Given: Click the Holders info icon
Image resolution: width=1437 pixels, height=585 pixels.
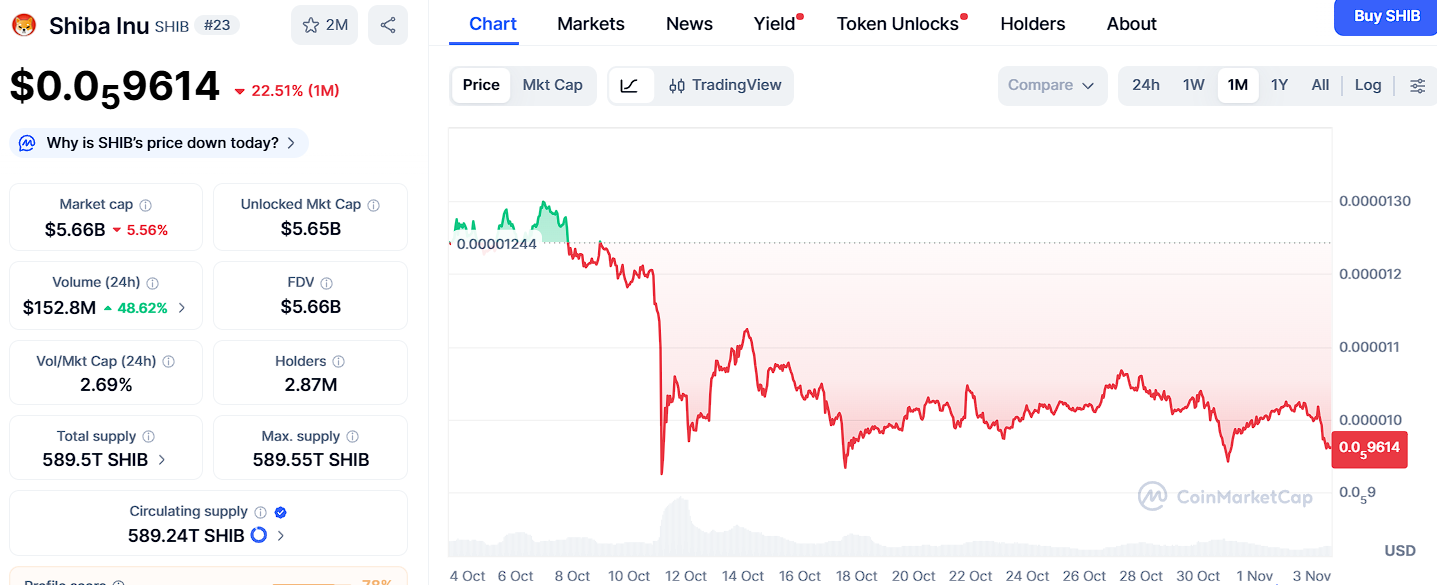Looking at the screenshot, I should 339,362.
